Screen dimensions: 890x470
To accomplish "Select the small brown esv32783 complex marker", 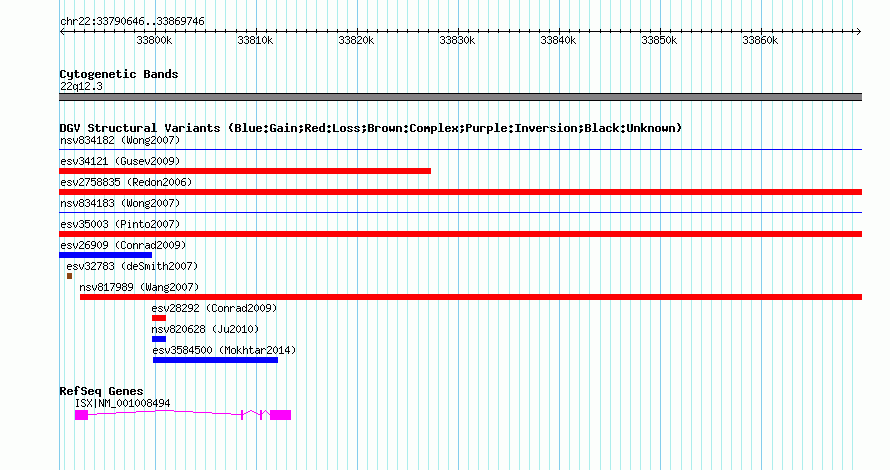I will pos(69,276).
